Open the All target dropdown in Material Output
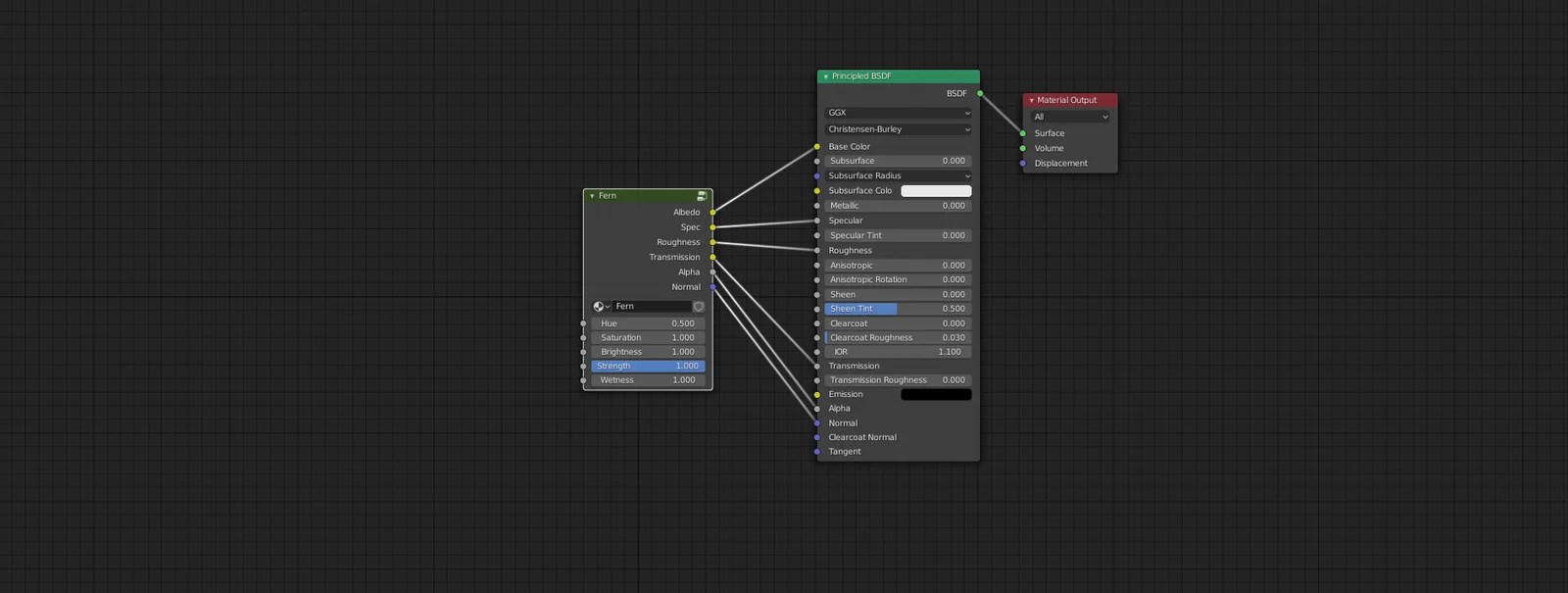This screenshot has width=1568, height=593. tap(1070, 117)
